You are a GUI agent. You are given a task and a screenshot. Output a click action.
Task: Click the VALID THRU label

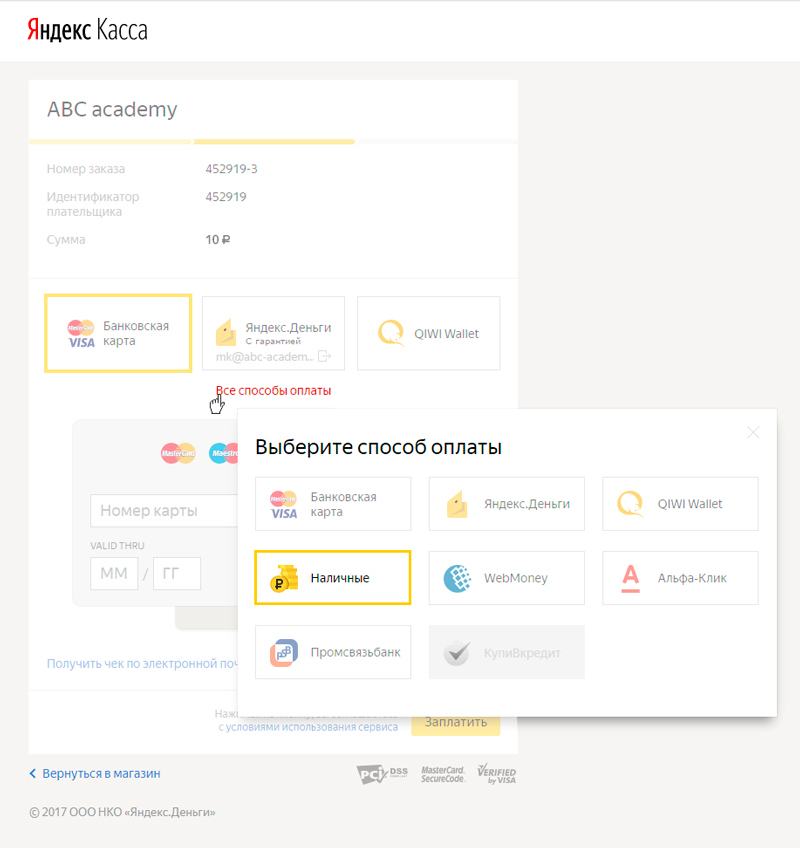(x=117, y=546)
